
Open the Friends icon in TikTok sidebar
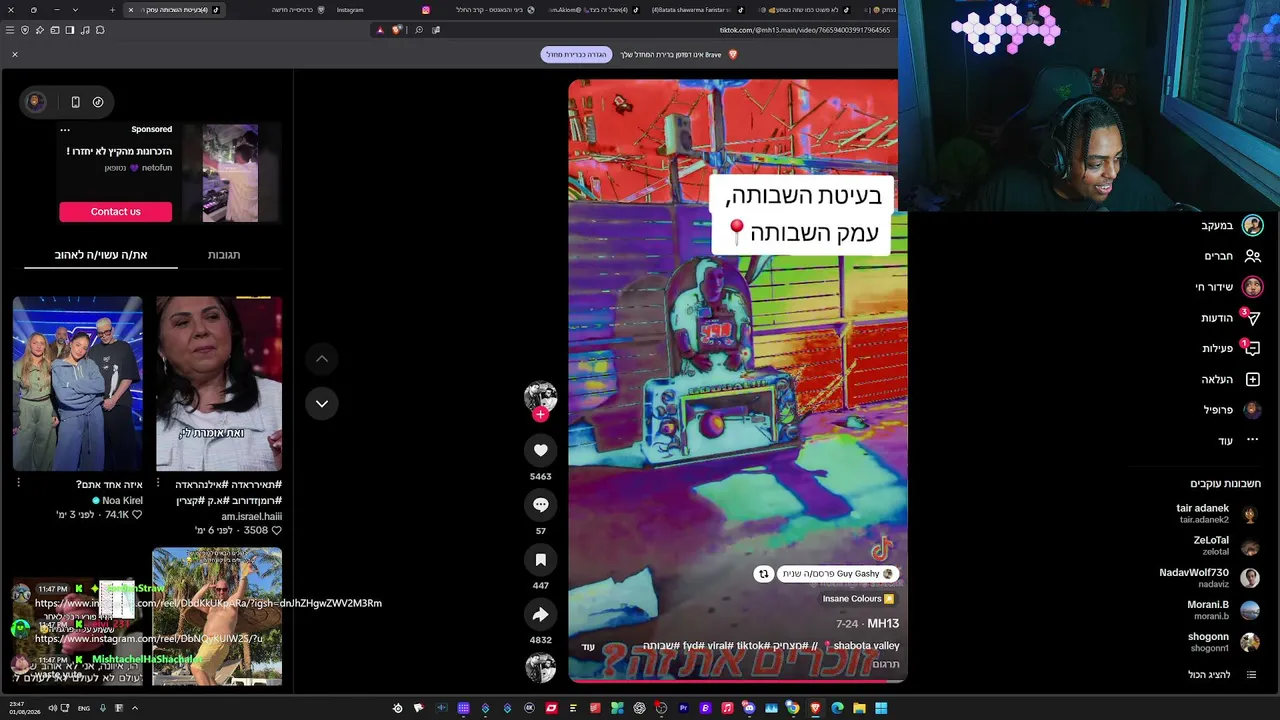point(1252,256)
